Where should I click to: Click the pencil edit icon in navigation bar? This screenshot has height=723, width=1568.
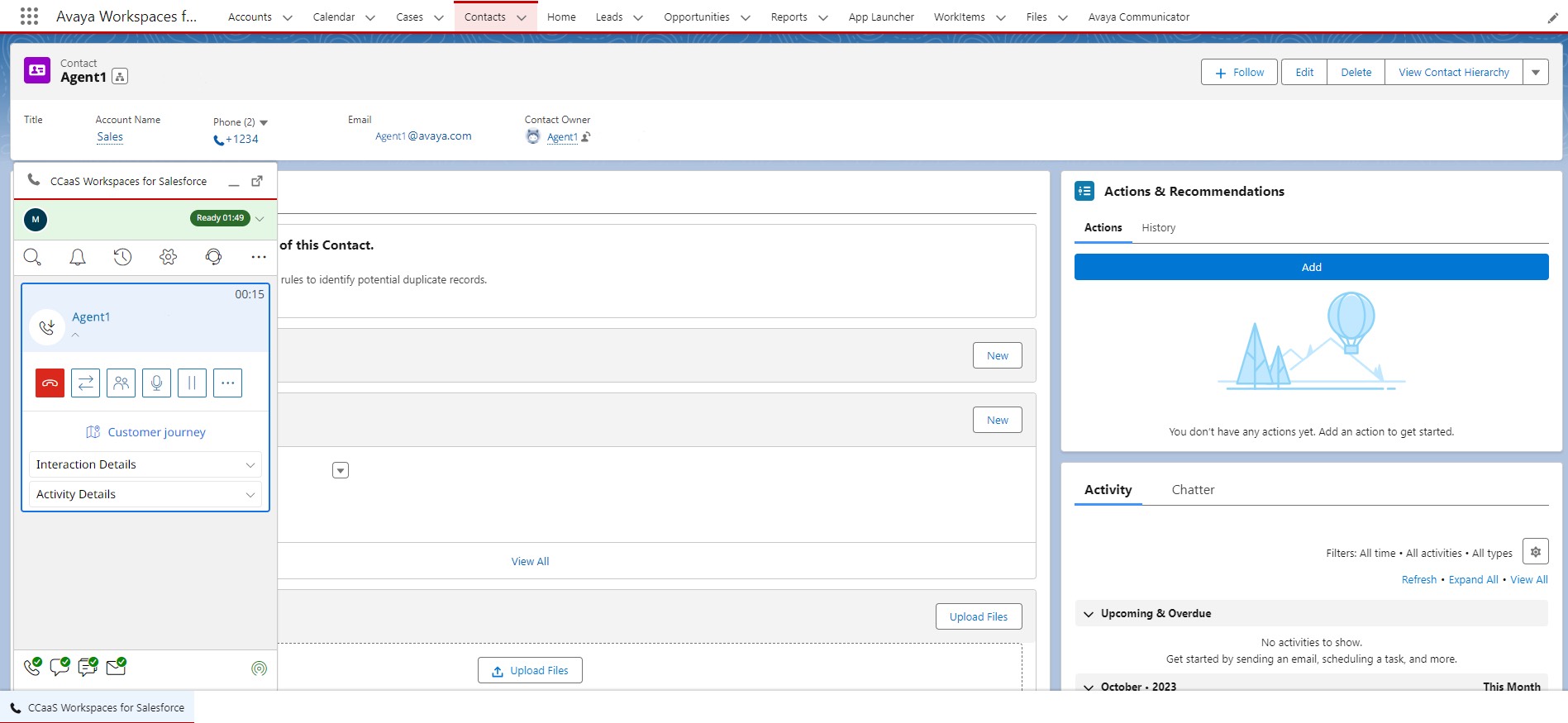click(1552, 17)
